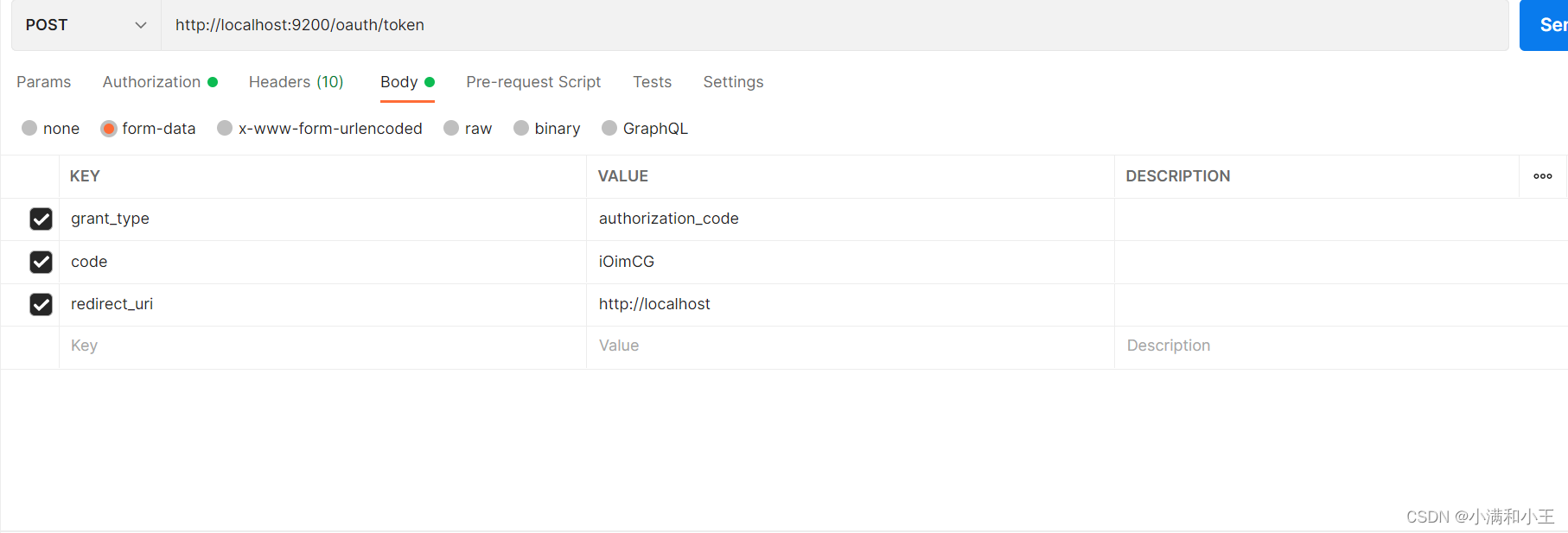
Task: Uncheck the redirect_uri row checkbox
Action: (x=41, y=304)
